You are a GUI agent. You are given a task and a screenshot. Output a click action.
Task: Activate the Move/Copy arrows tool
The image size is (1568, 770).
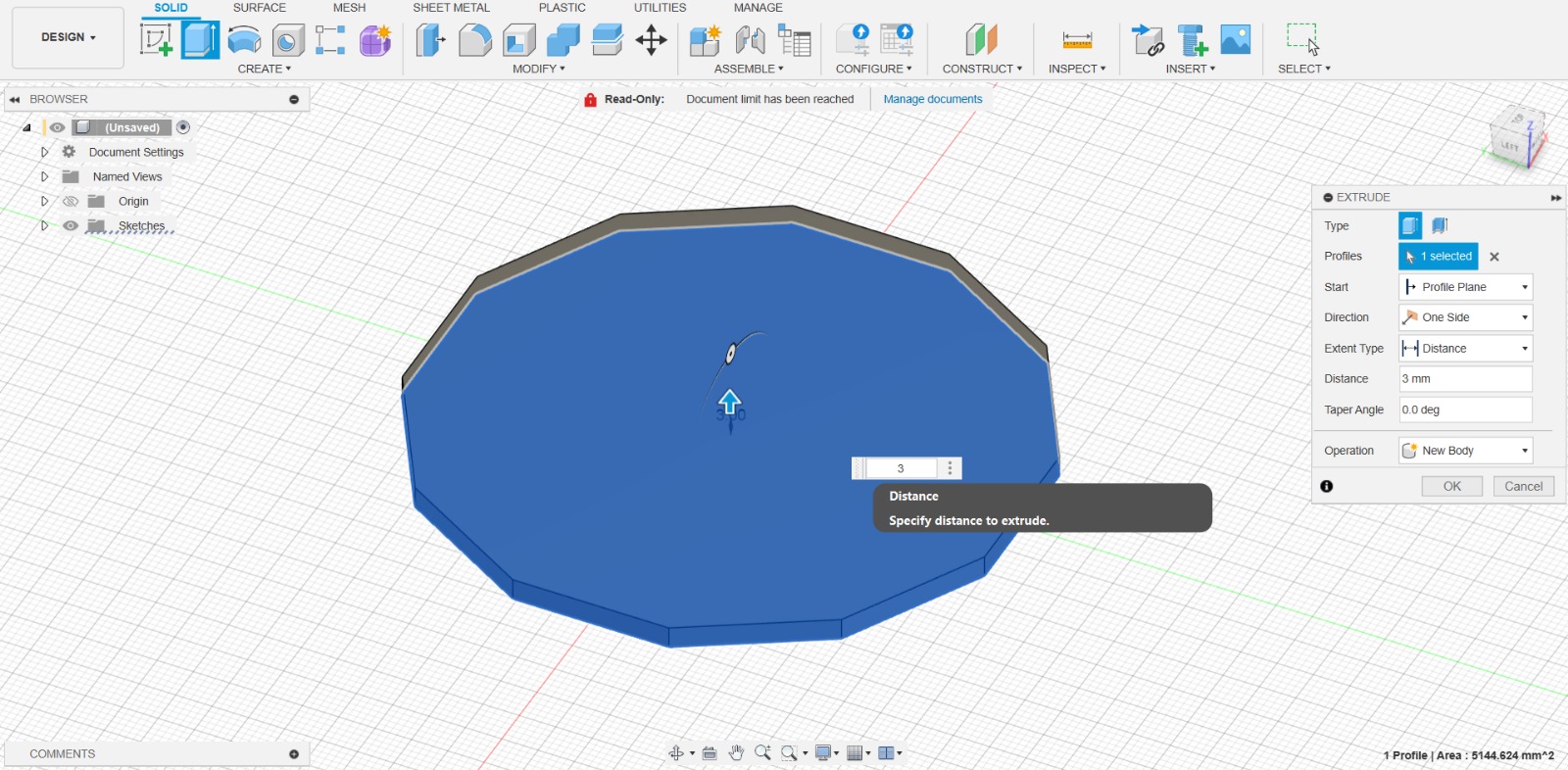652,40
